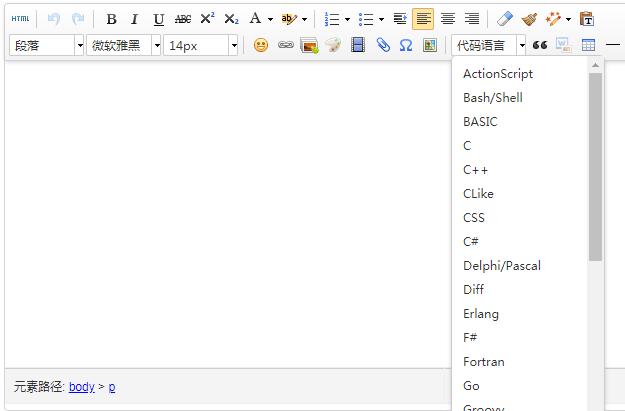625x411 pixels.
Task: Toggle italic formatting
Action: pos(135,19)
